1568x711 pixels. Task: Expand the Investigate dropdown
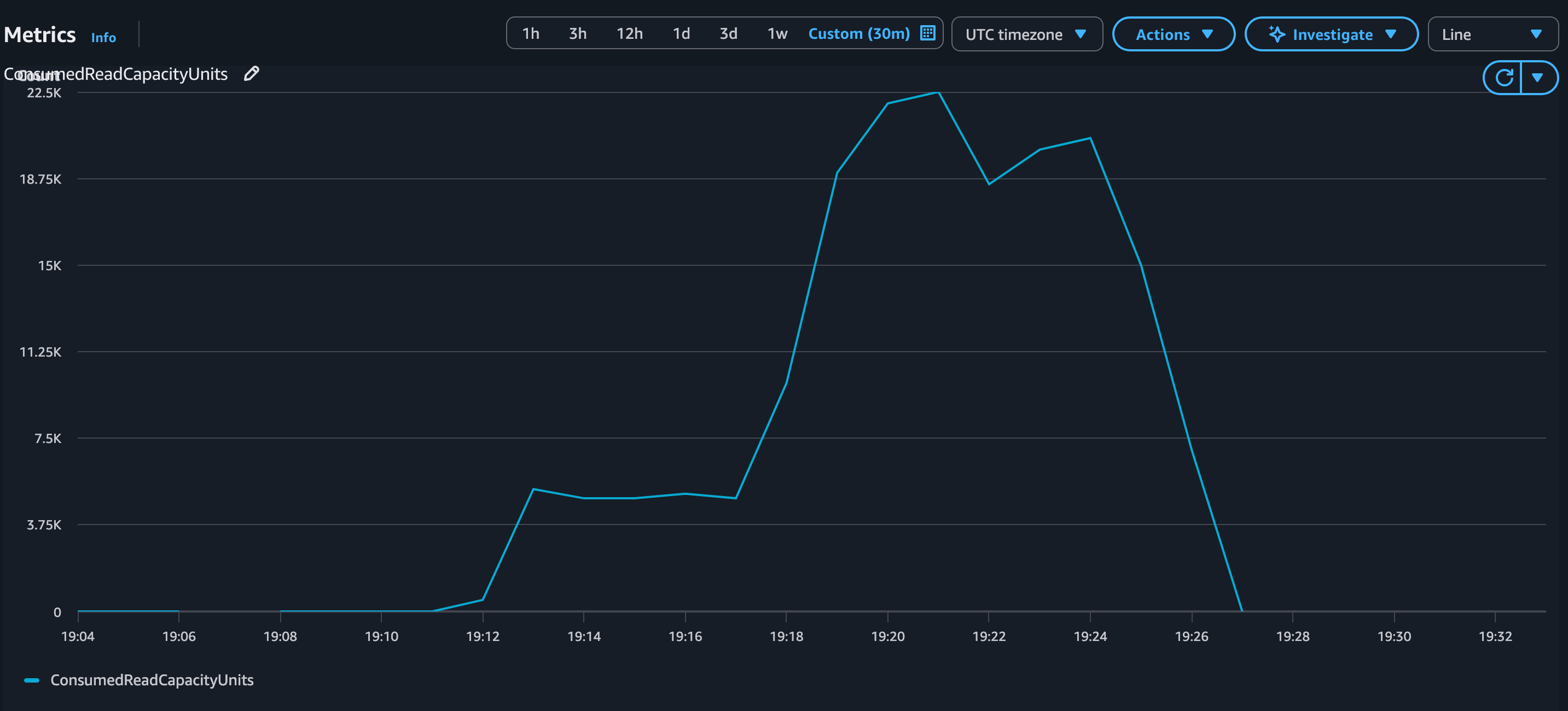point(1331,34)
